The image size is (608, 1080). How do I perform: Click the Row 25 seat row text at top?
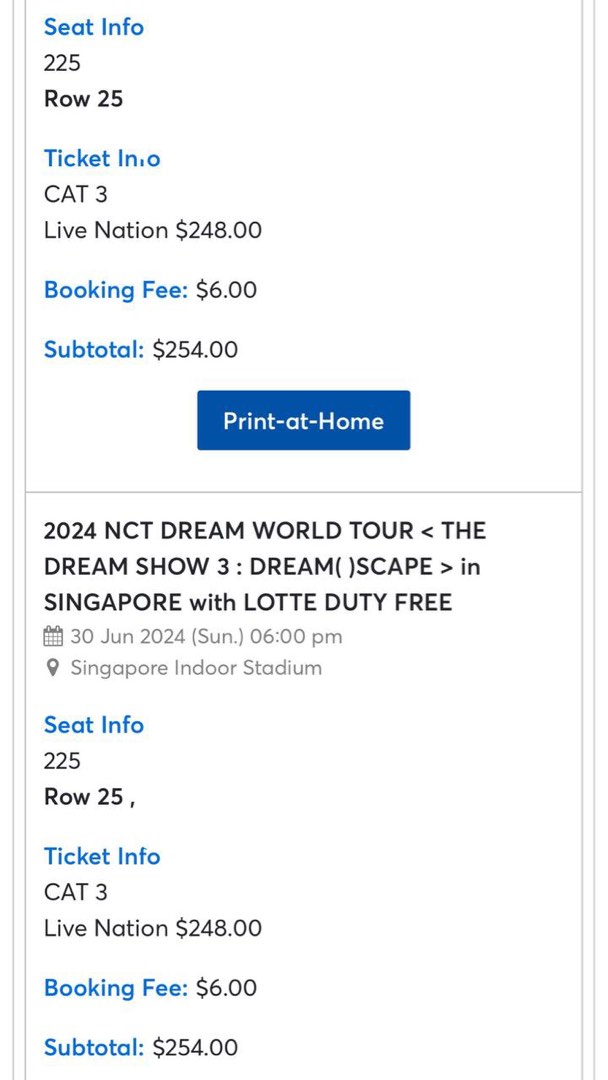pyautogui.click(x=83, y=98)
